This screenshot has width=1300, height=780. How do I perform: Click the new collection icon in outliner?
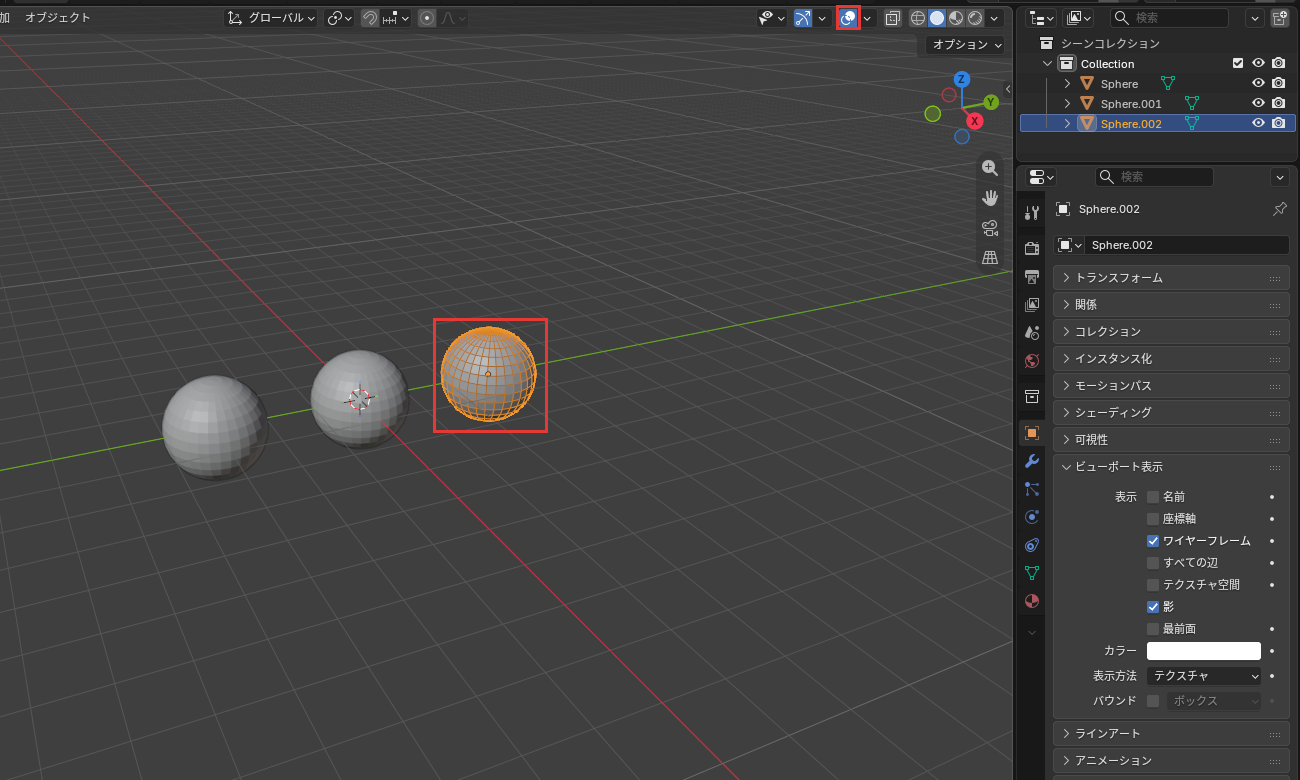(x=1279, y=18)
